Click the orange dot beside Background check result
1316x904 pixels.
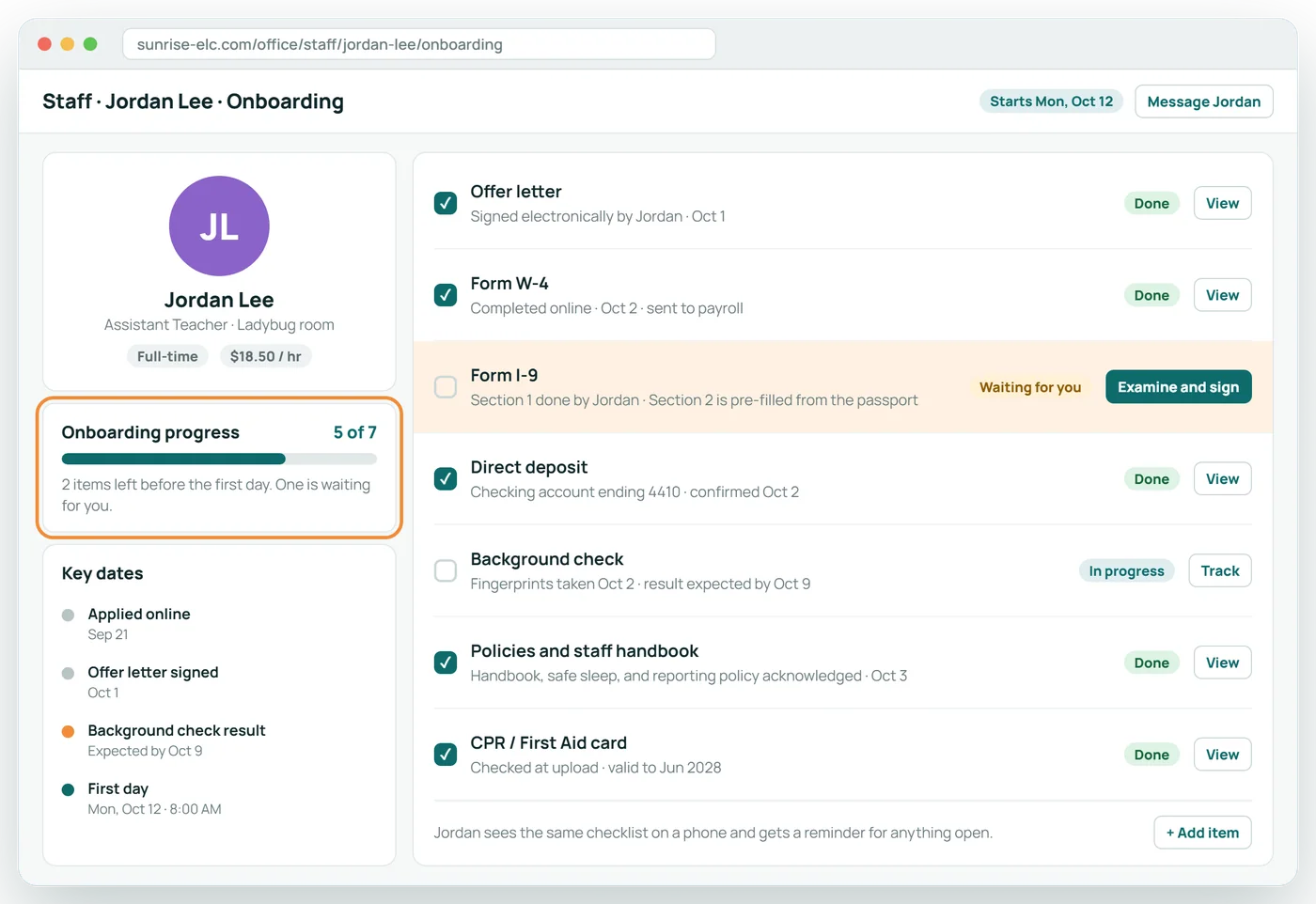click(x=68, y=732)
